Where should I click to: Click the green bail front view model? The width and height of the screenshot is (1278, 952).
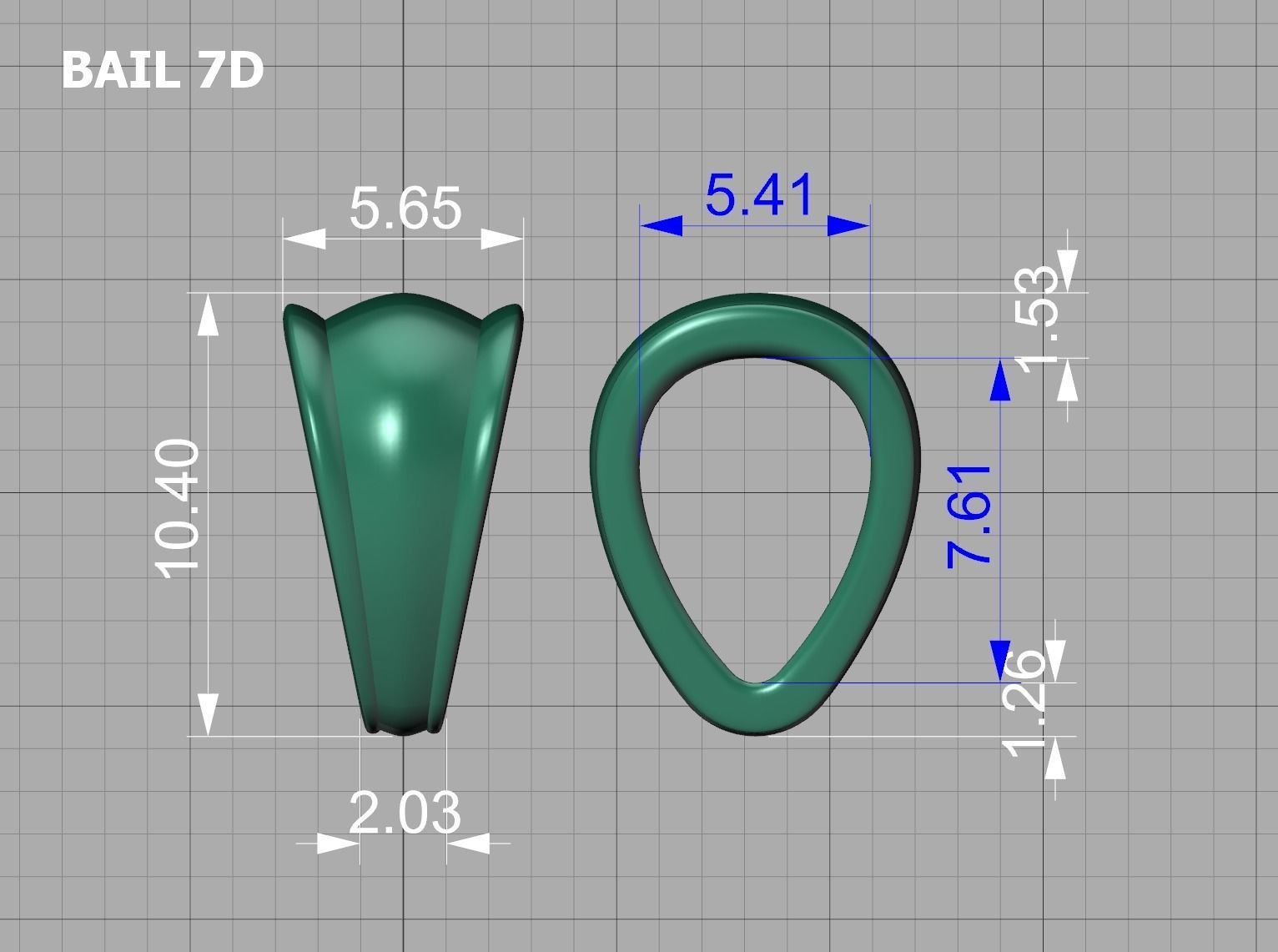coord(403,514)
